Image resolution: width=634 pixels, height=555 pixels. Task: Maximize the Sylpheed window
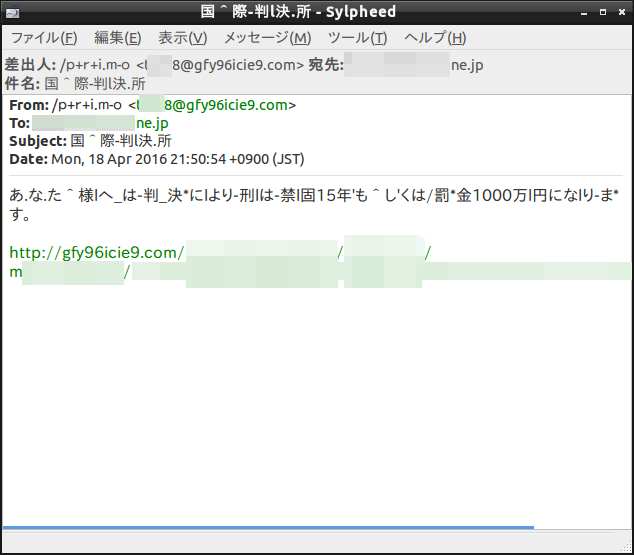pos(603,13)
